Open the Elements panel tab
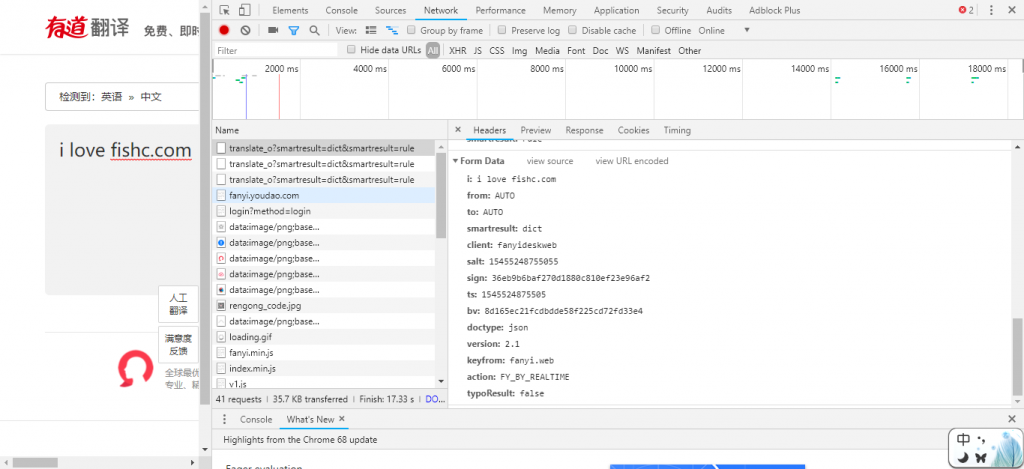This screenshot has width=1024, height=469. coord(290,10)
